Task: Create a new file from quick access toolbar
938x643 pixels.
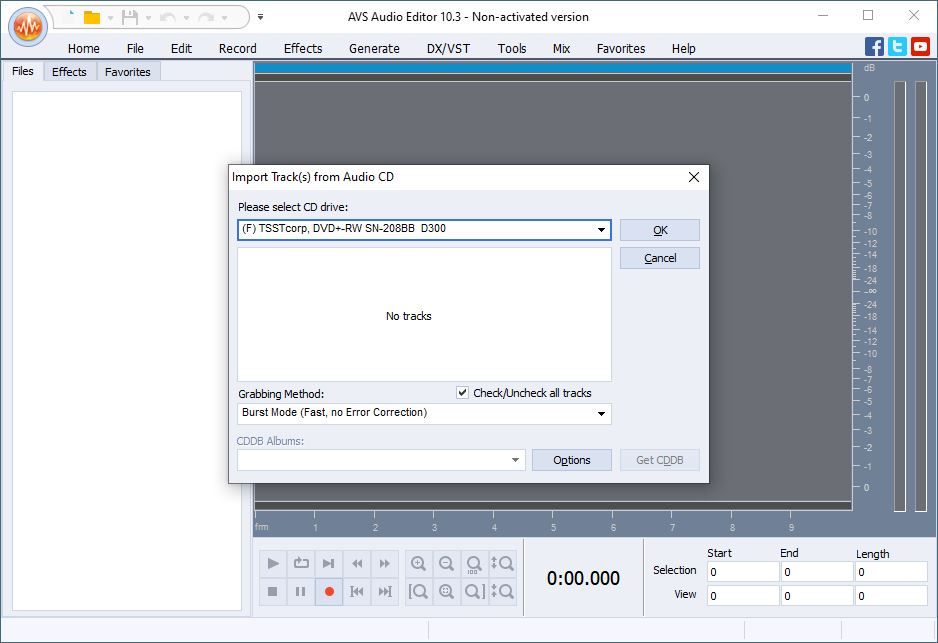Action: 70,17
